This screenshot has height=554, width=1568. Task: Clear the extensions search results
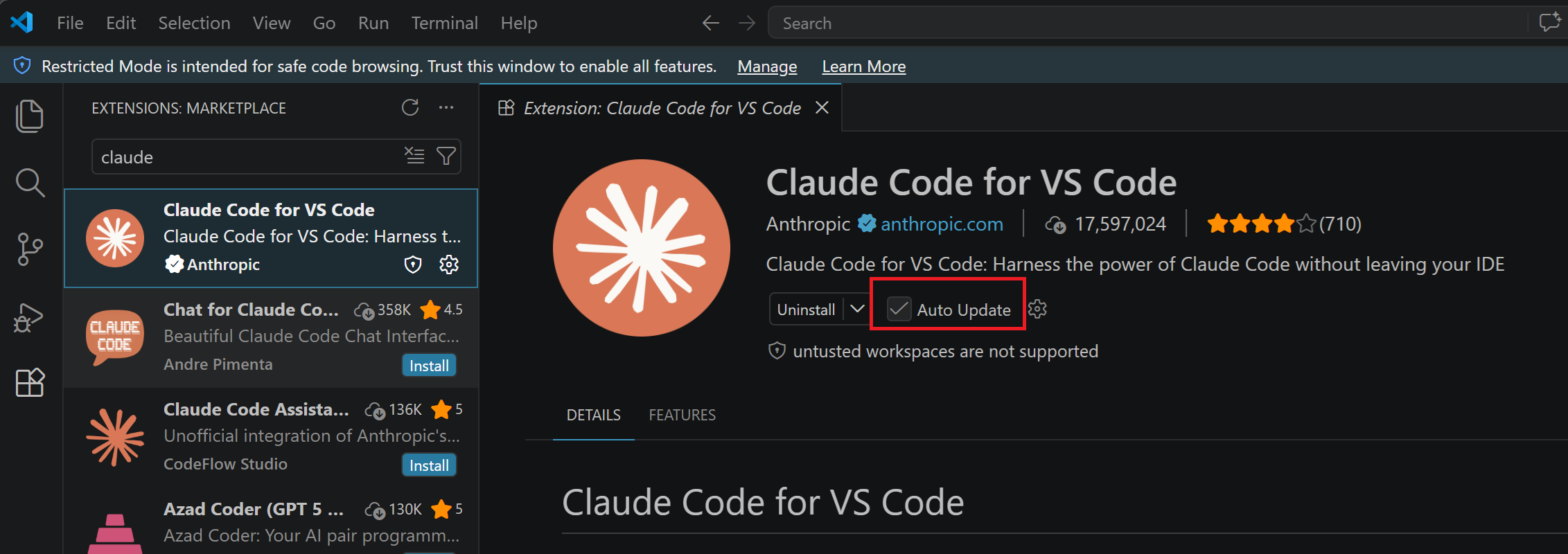[414, 156]
